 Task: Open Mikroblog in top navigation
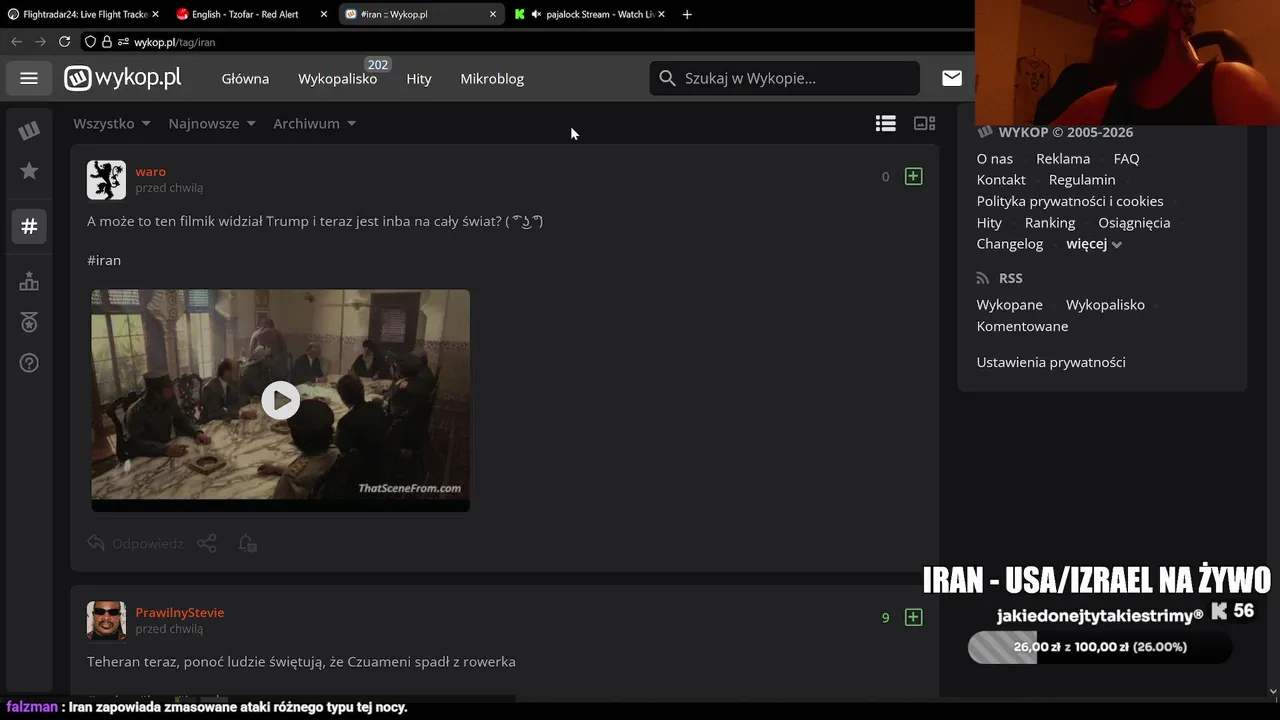pyautogui.click(x=492, y=78)
